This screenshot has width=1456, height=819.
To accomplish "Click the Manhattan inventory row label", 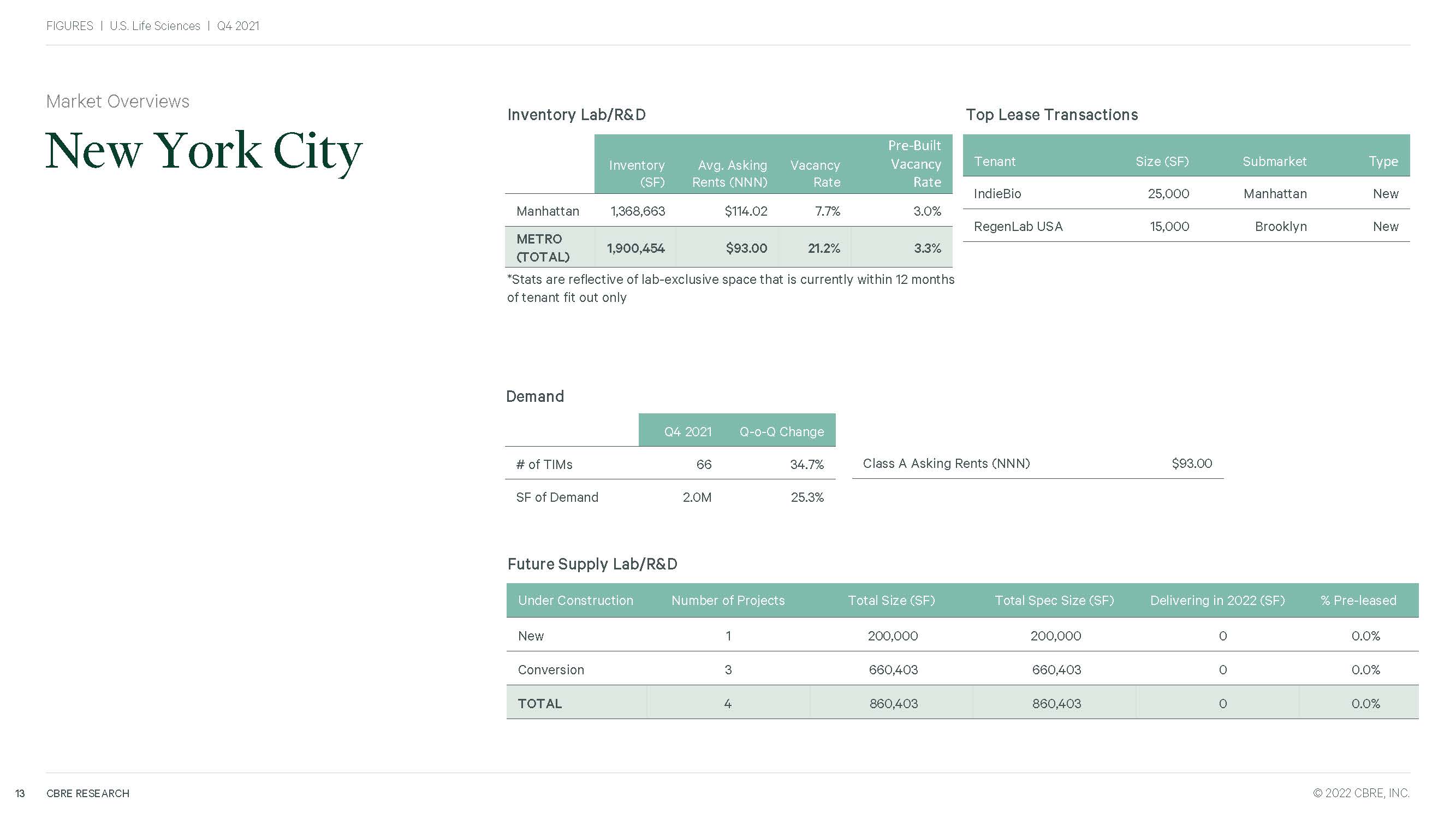I will pyautogui.click(x=547, y=211).
